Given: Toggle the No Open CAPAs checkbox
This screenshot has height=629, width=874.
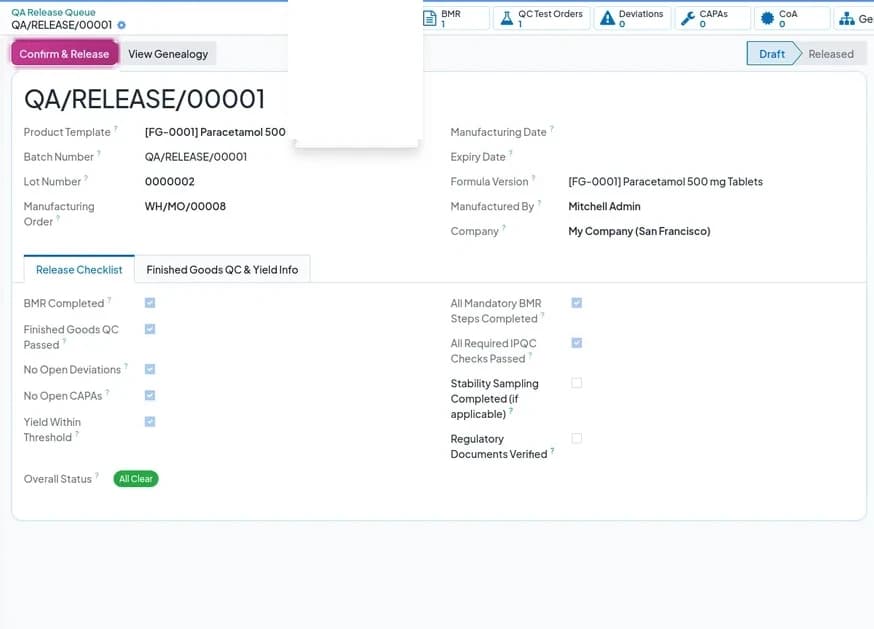Looking at the screenshot, I should pos(150,395).
